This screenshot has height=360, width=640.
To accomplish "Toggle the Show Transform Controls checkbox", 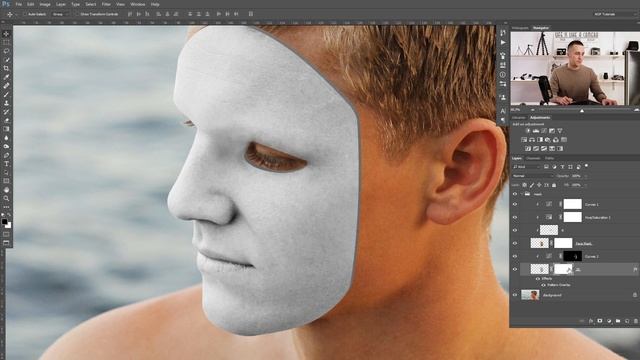I will point(77,14).
